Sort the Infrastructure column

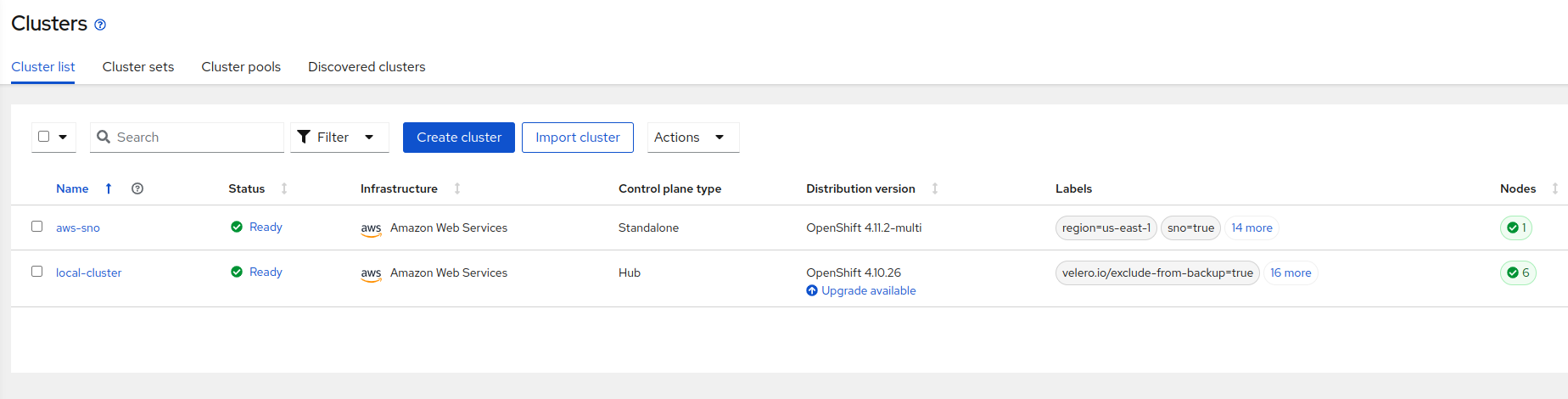point(457,188)
